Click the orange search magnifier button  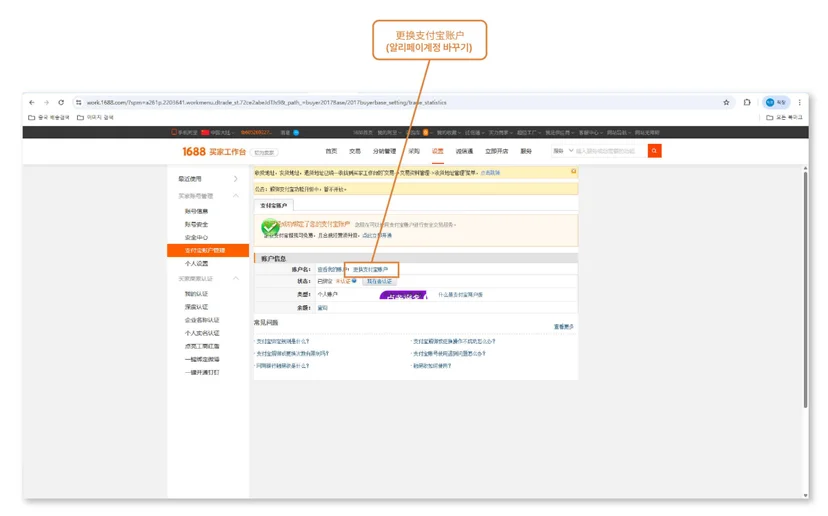654,151
